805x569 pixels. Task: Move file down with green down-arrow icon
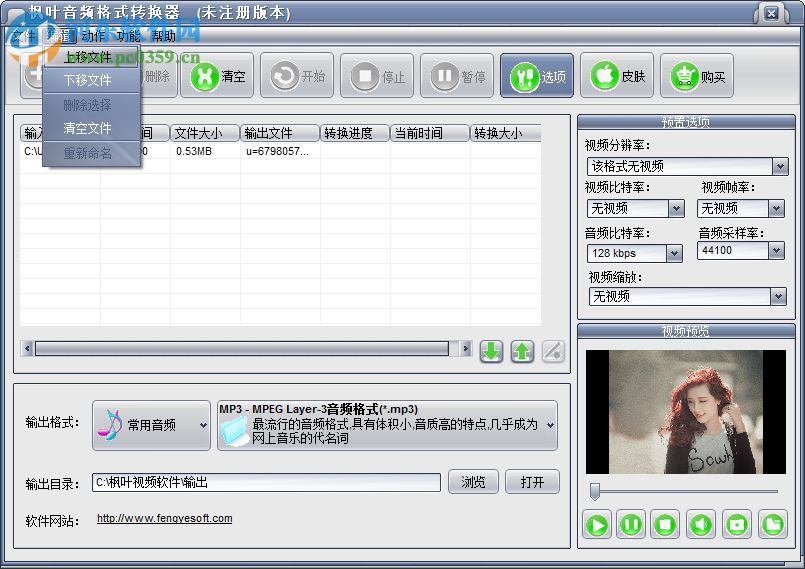(491, 351)
